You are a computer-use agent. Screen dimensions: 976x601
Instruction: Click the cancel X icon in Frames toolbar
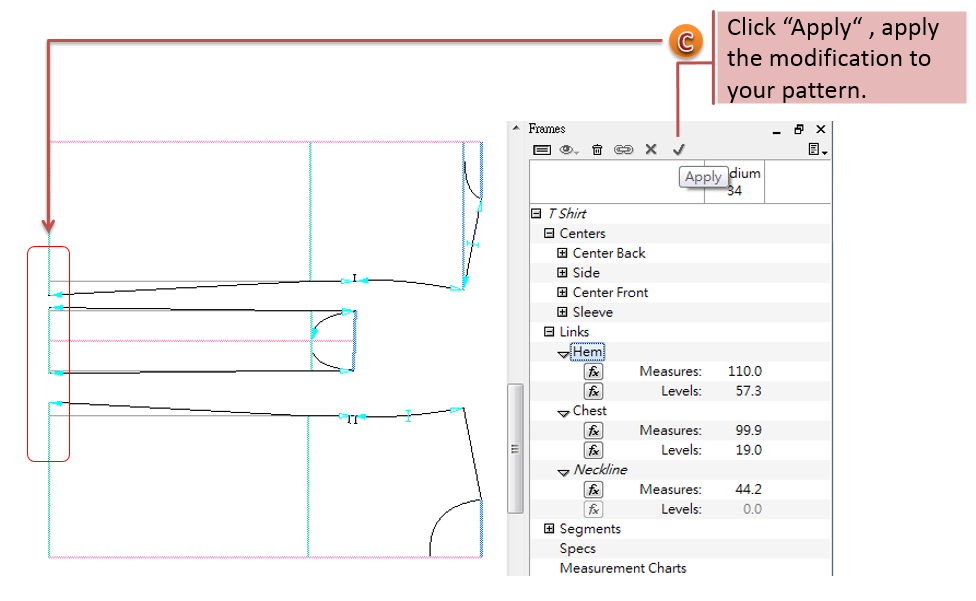(651, 149)
